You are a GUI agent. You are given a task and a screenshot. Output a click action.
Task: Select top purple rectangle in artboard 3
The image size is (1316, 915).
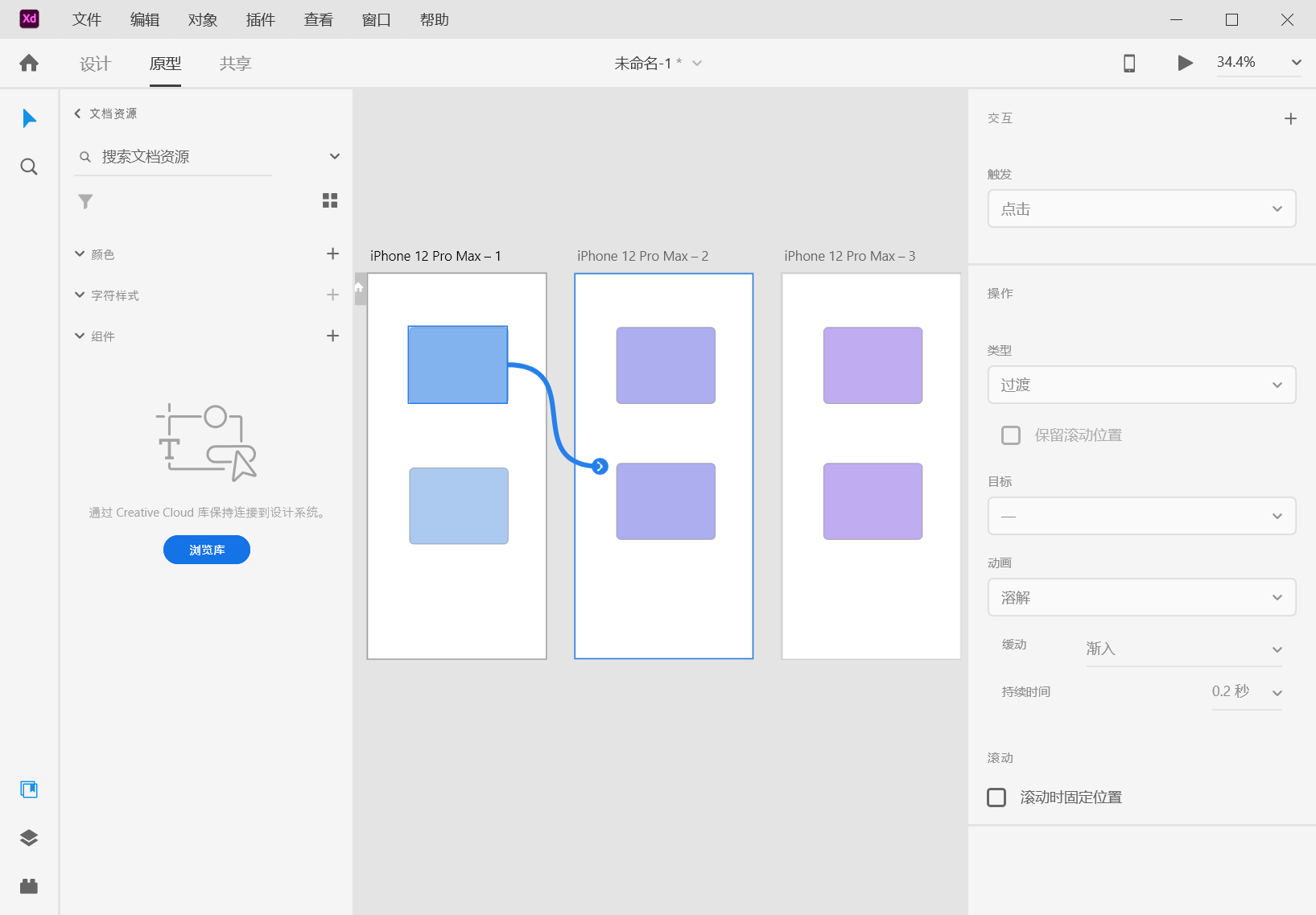click(x=873, y=365)
